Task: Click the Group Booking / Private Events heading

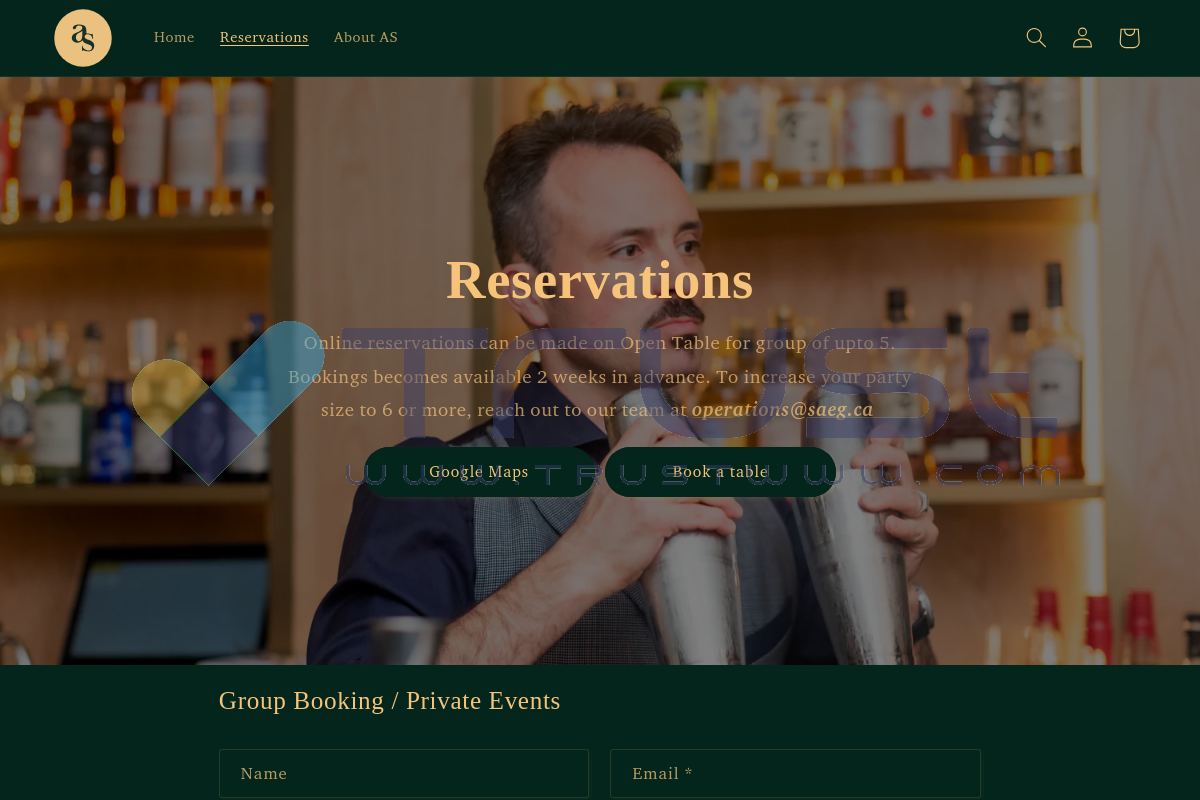Action: pos(390,701)
